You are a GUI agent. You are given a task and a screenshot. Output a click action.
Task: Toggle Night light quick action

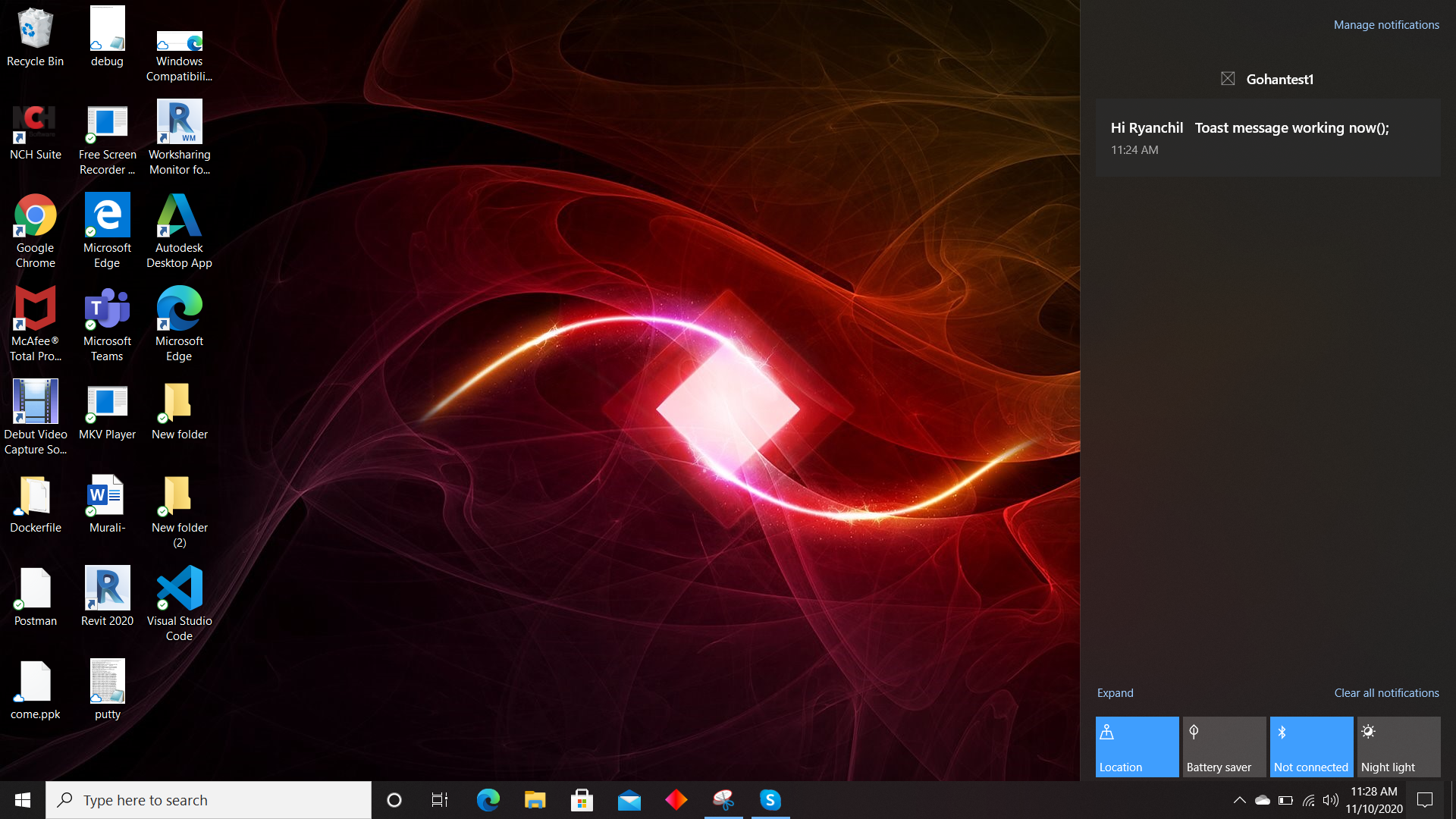point(1398,747)
